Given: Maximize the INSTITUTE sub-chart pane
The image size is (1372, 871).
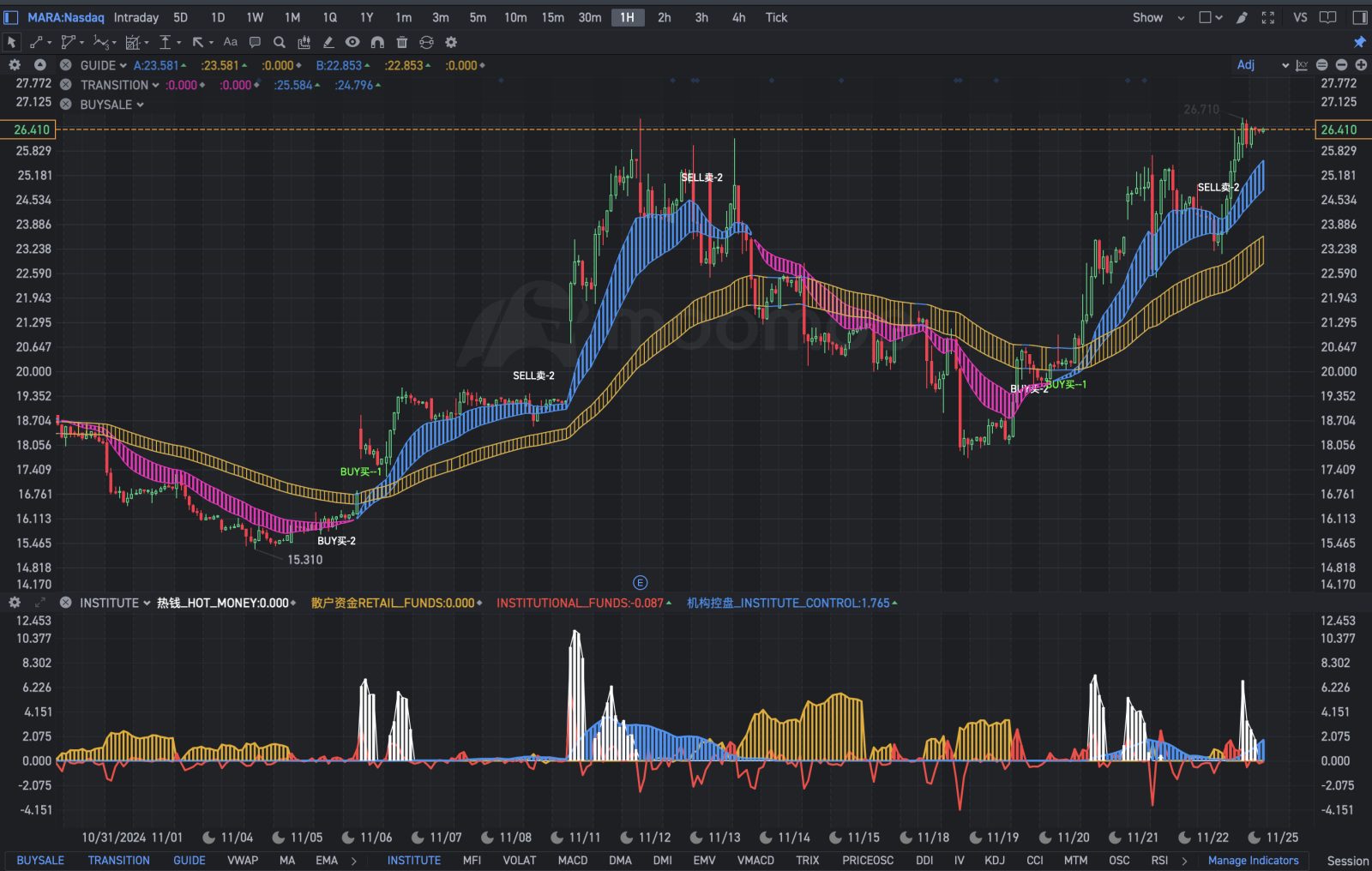Looking at the screenshot, I should pos(40,603).
